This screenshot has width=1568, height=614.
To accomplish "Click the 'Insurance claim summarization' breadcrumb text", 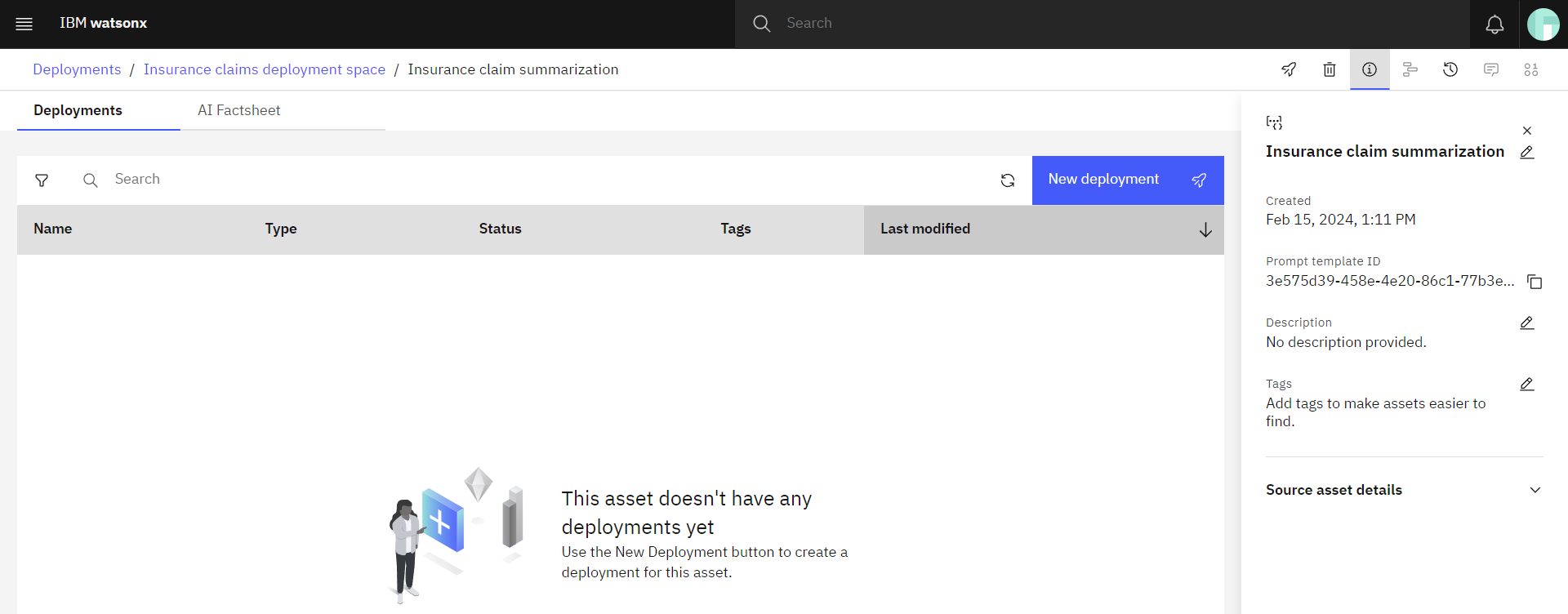I will click(513, 69).
